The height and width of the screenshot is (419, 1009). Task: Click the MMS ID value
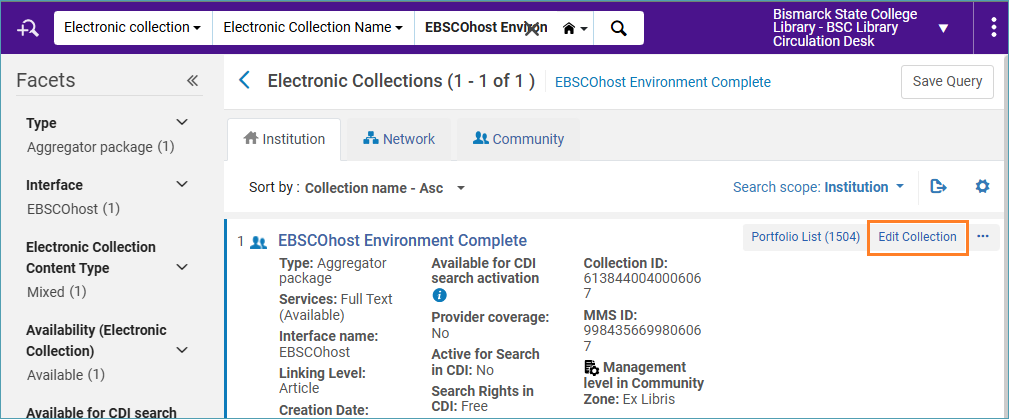[642, 339]
